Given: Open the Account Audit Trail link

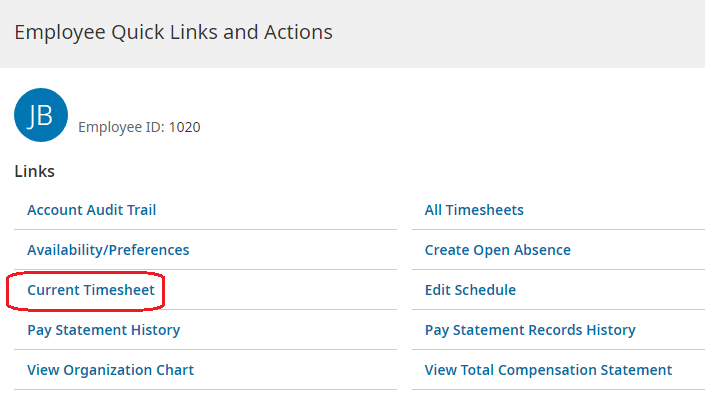Looking at the screenshot, I should [92, 210].
